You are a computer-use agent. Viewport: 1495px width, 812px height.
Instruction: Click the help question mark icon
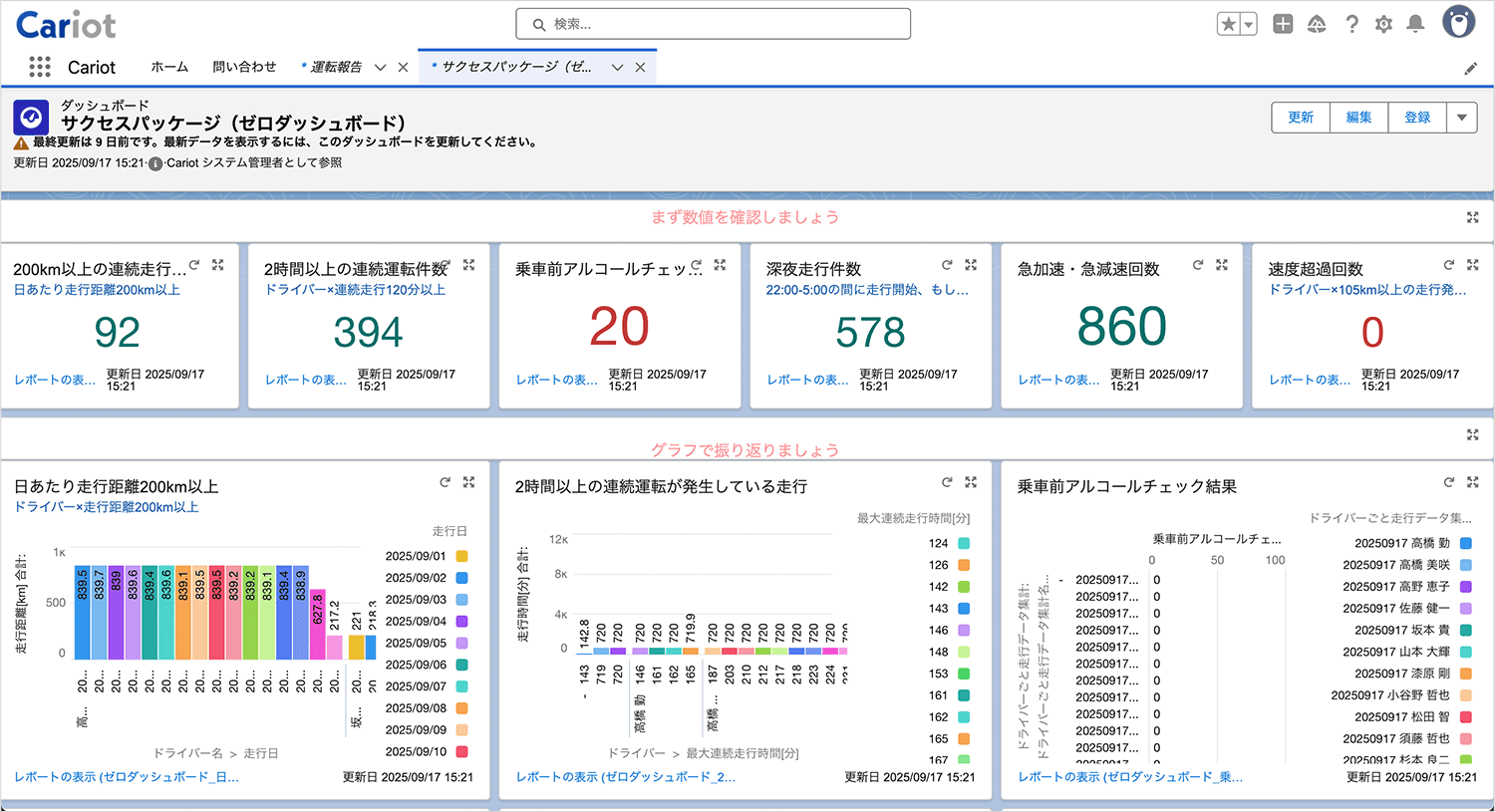pyautogui.click(x=1351, y=24)
